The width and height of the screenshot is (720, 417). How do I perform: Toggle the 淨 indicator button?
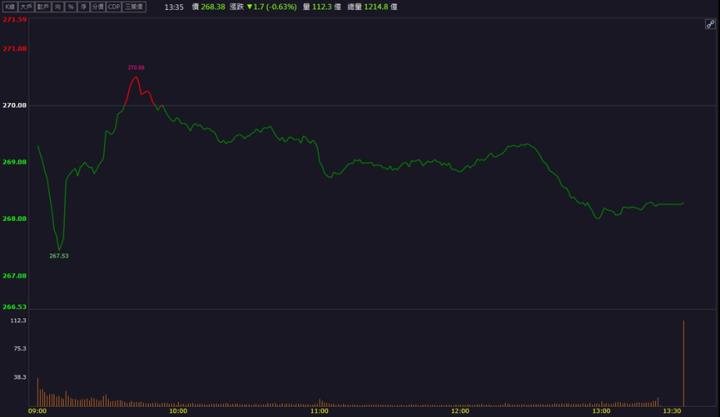[83, 6]
